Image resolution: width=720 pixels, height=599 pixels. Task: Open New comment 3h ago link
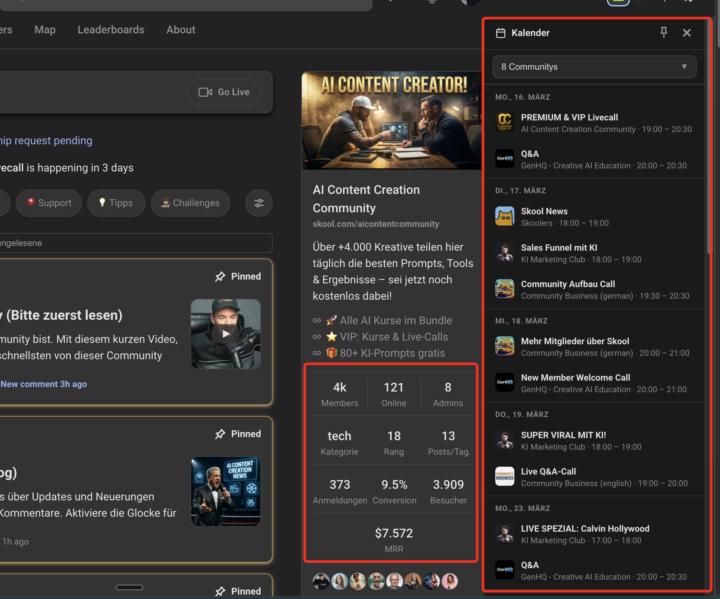tap(44, 384)
